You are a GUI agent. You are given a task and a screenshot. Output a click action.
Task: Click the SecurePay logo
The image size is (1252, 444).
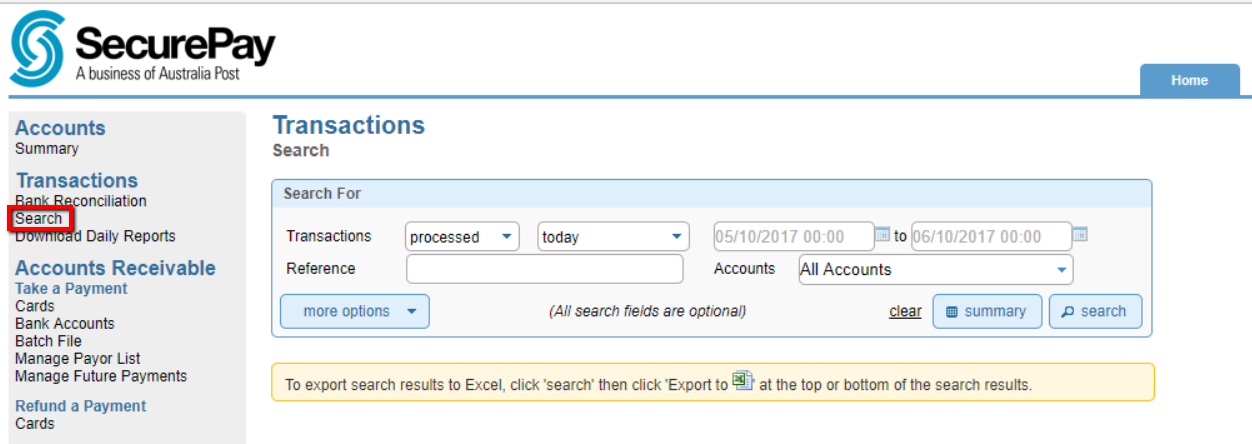point(142,49)
